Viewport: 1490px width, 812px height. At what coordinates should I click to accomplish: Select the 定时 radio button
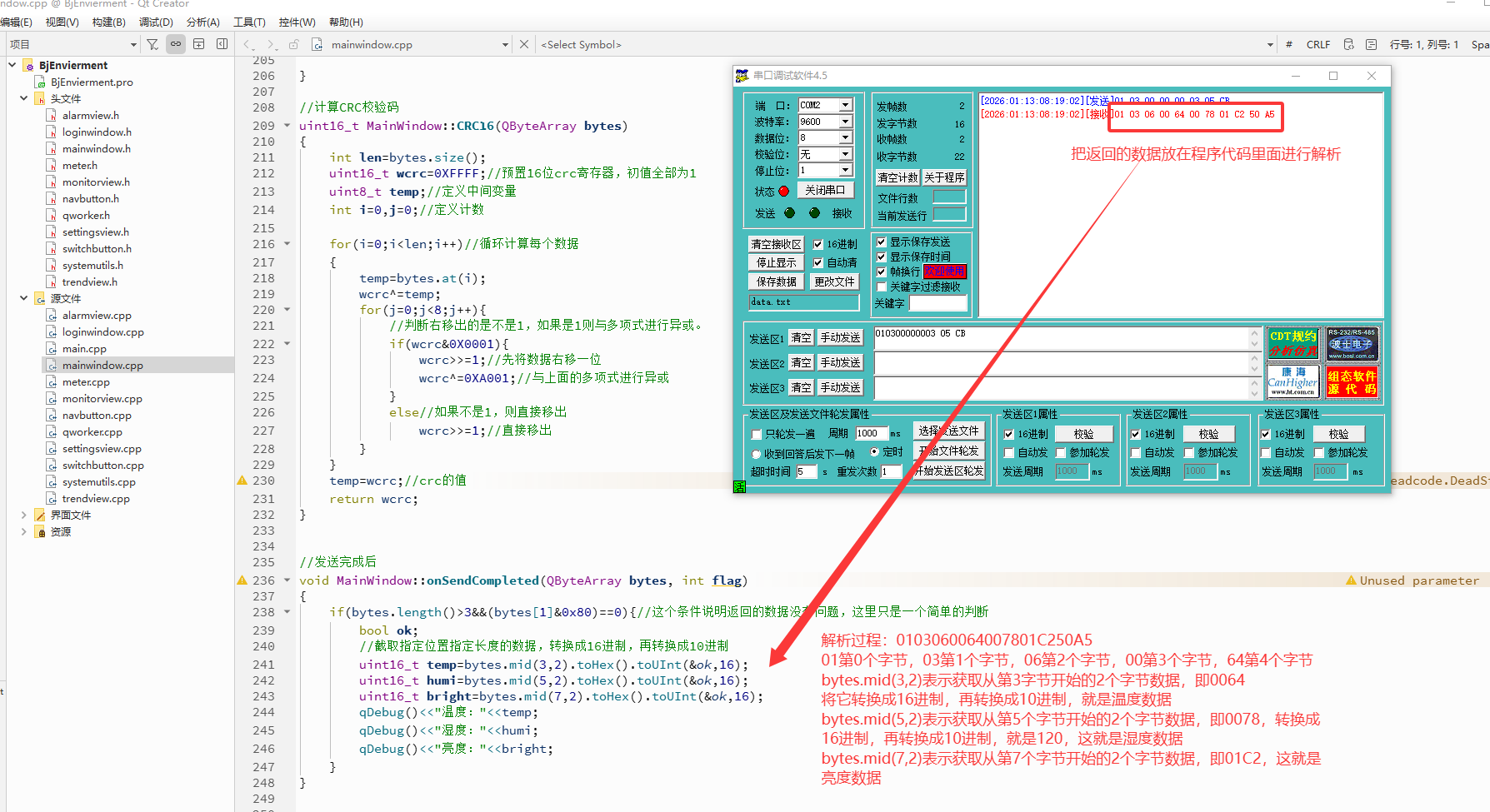click(x=874, y=451)
